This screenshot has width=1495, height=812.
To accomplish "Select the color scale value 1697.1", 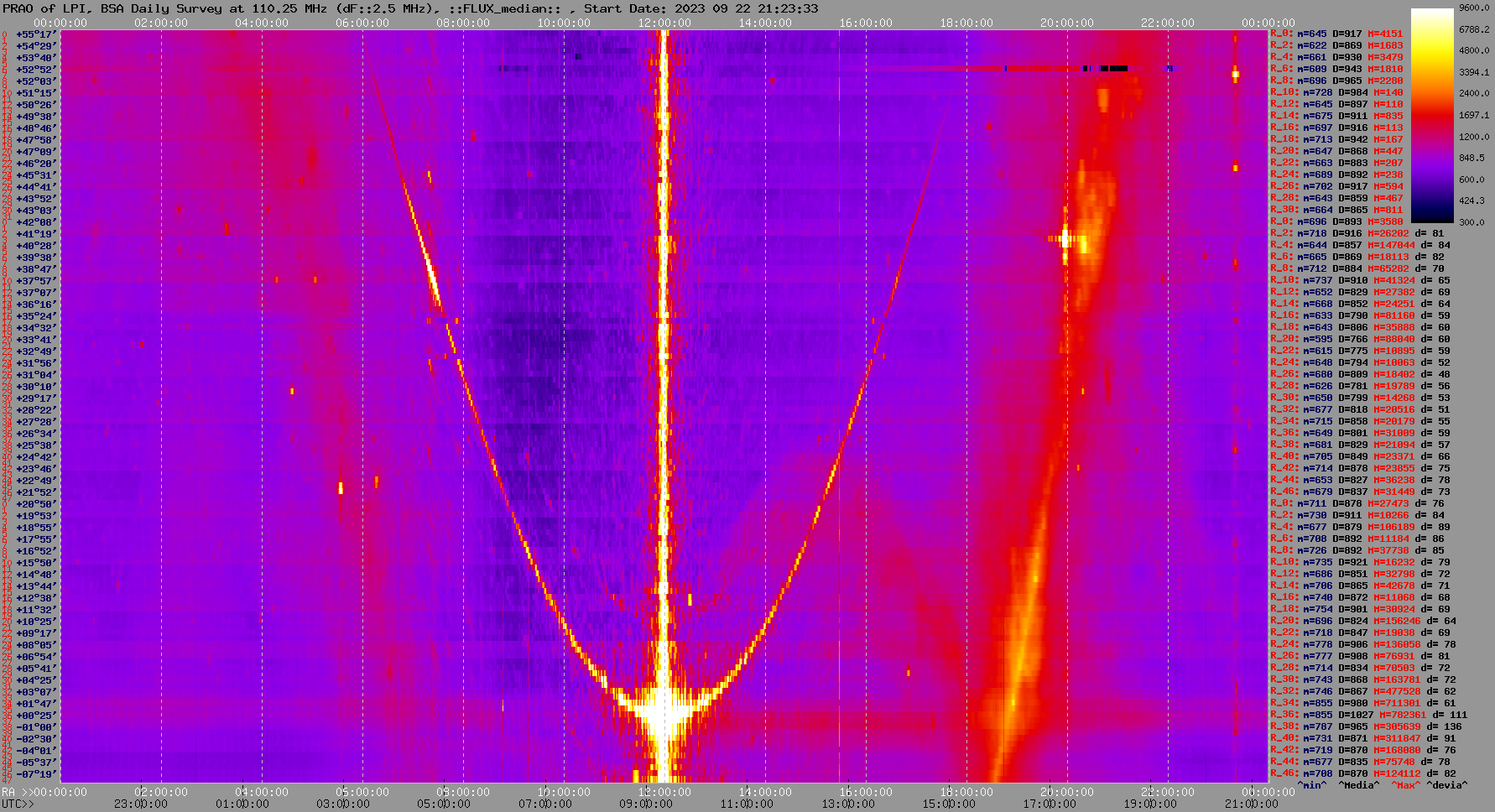I will [x=1474, y=115].
